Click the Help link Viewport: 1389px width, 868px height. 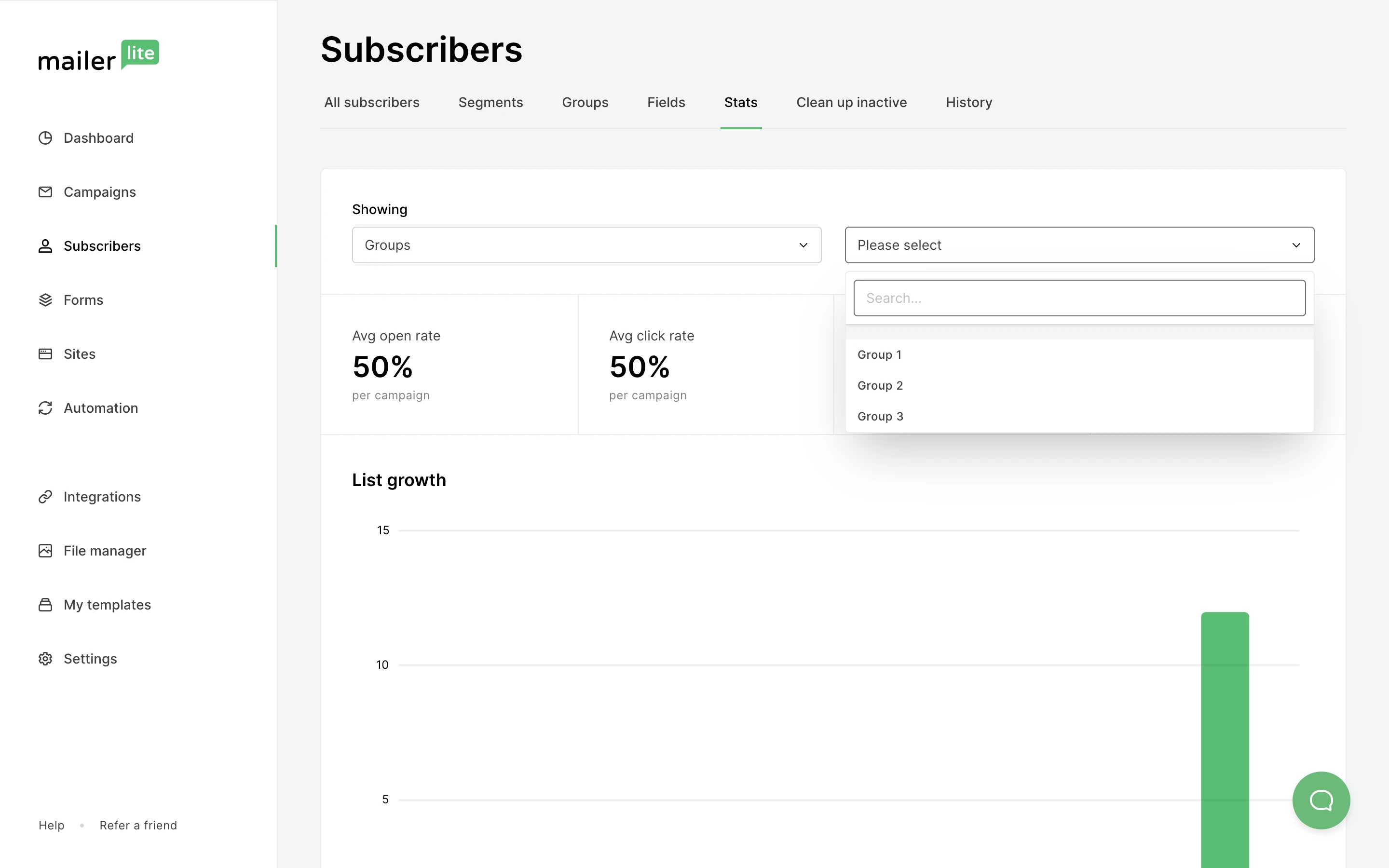[x=51, y=825]
